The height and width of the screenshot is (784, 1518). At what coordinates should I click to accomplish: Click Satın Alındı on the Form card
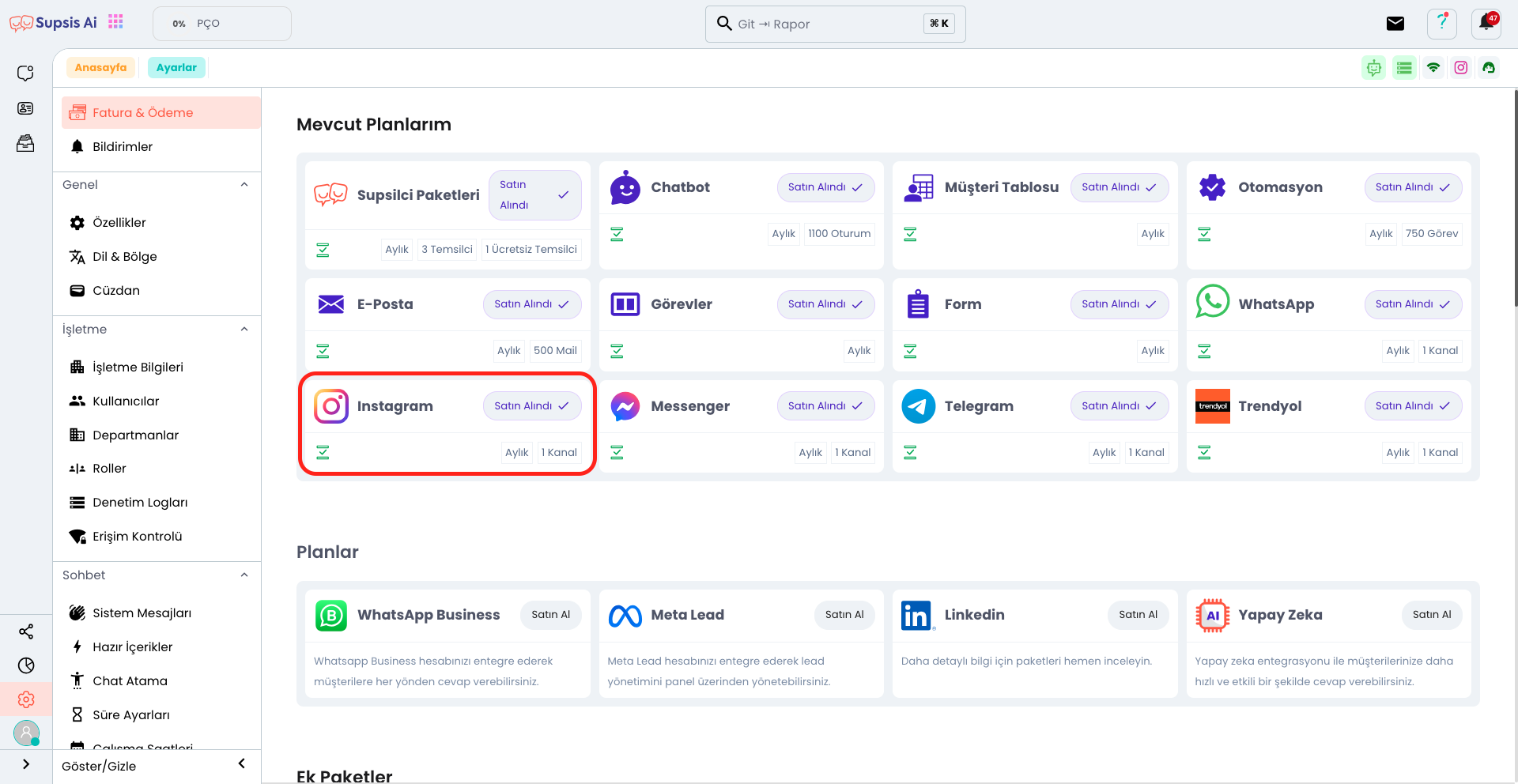(1120, 304)
